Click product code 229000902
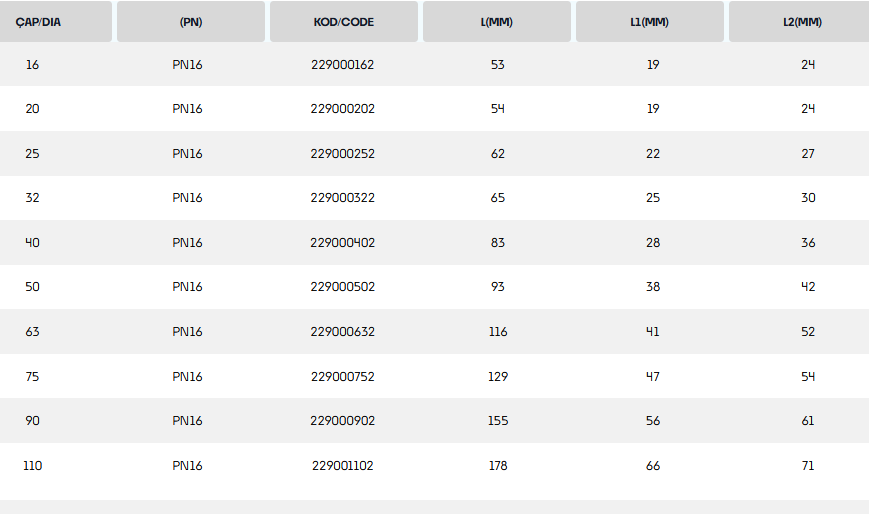 coord(343,421)
